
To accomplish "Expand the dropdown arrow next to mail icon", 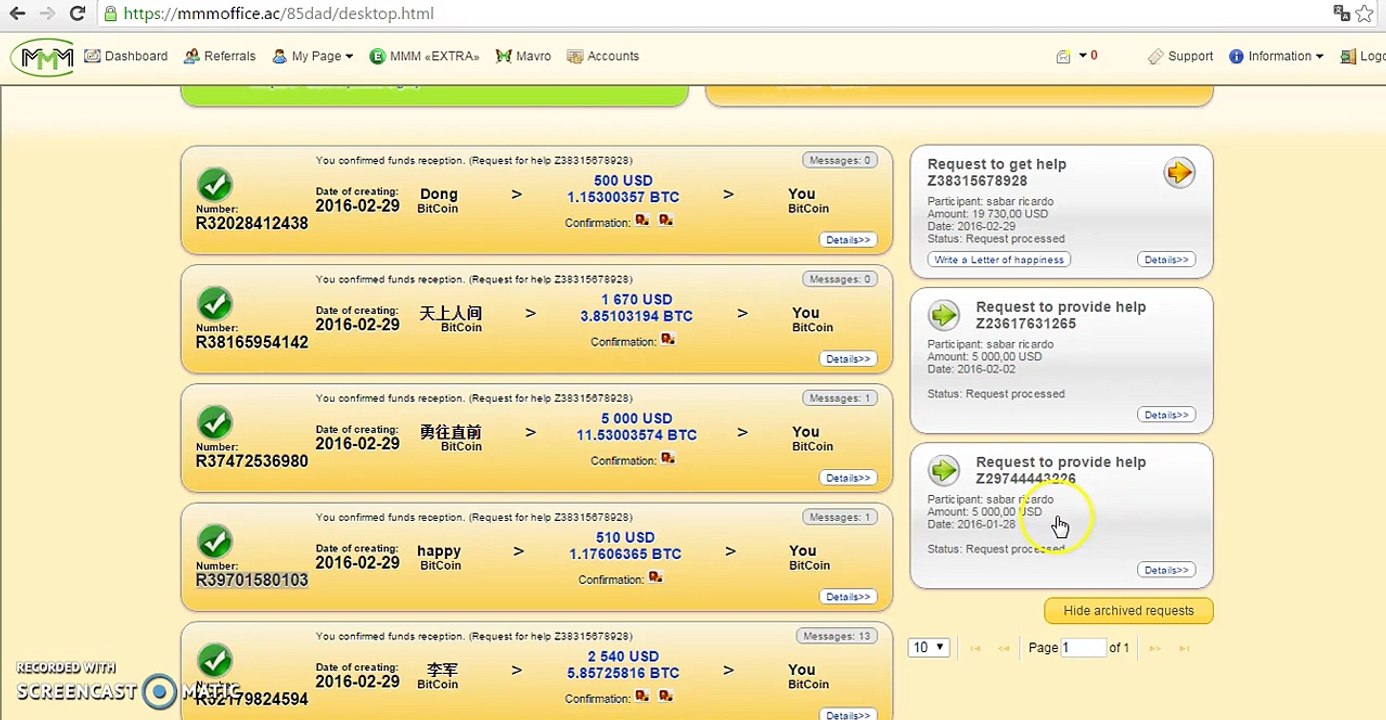I will coord(1082,56).
